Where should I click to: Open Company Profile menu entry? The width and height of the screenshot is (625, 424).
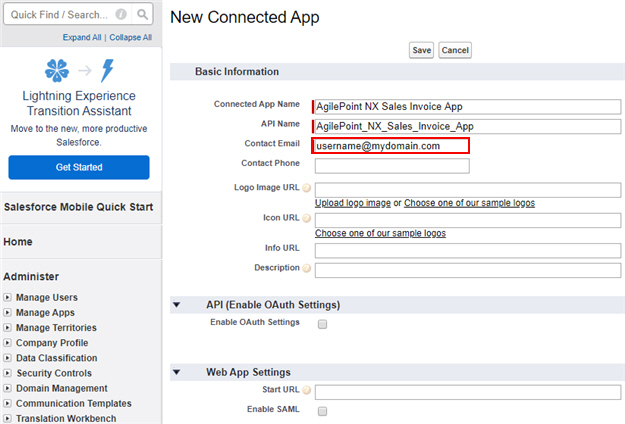point(52,343)
